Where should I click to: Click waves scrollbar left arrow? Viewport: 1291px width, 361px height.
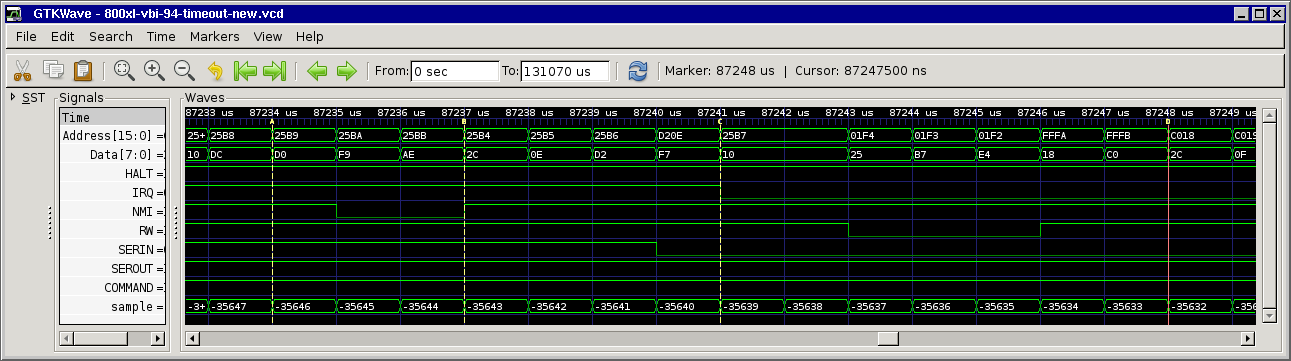click(192, 339)
